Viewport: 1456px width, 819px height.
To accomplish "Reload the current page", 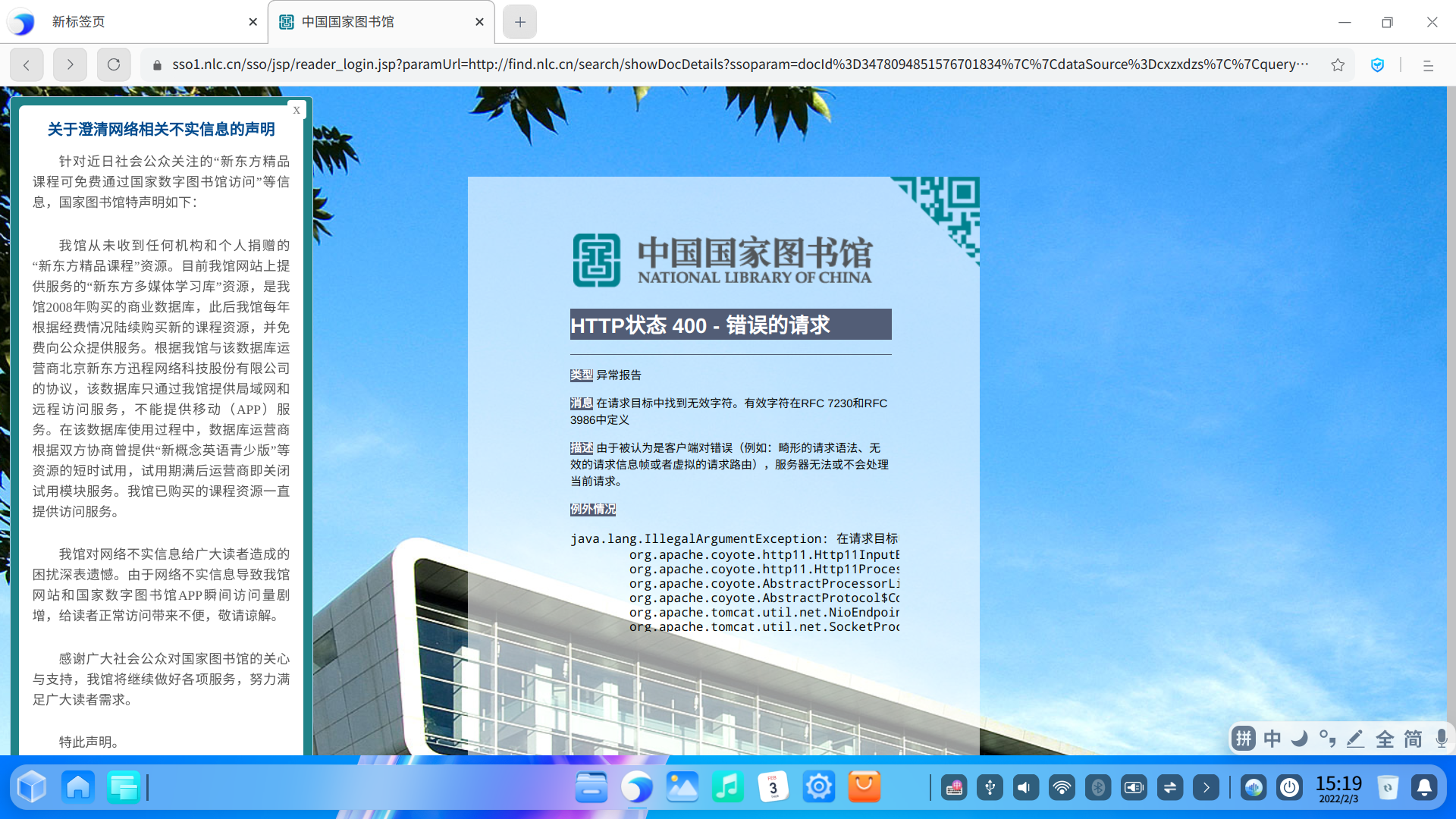I will [114, 65].
